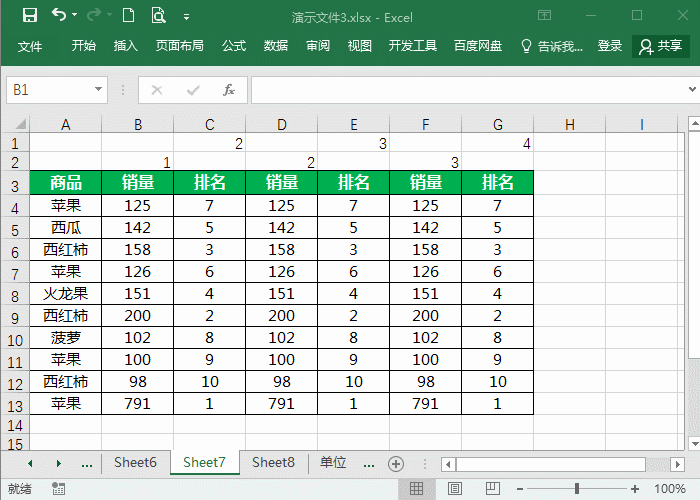
Task: Click cell 200 in column D
Action: (x=282, y=316)
